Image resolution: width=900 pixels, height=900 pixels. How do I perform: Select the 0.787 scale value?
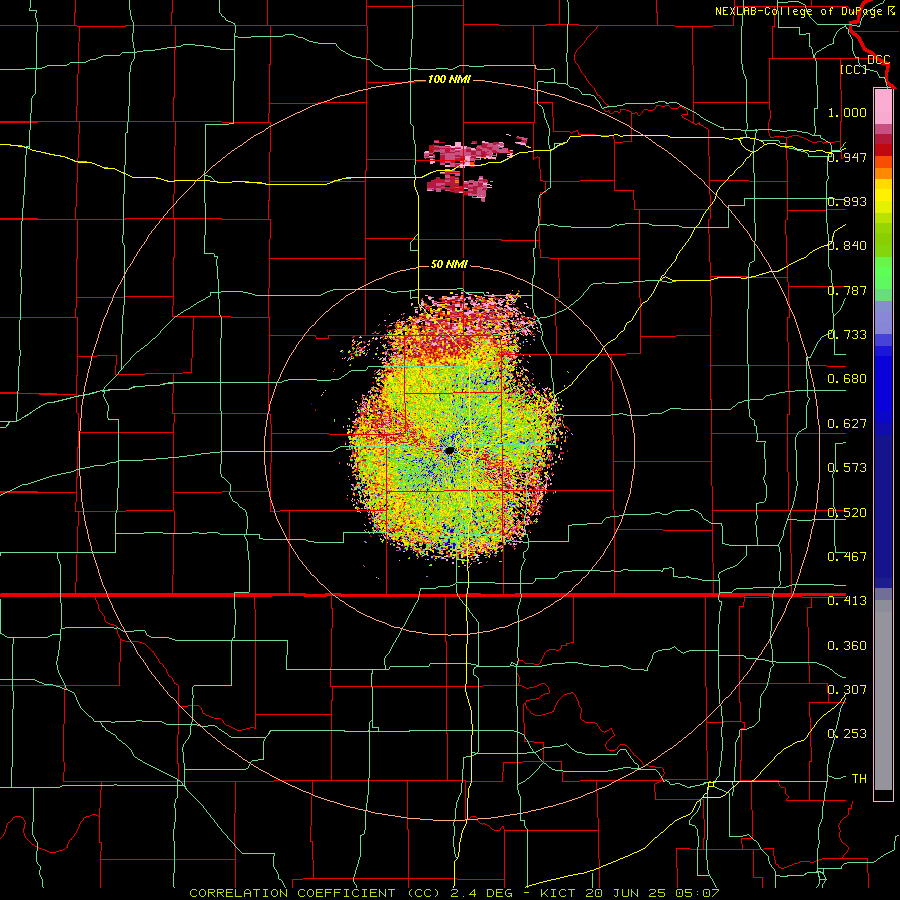pos(847,290)
